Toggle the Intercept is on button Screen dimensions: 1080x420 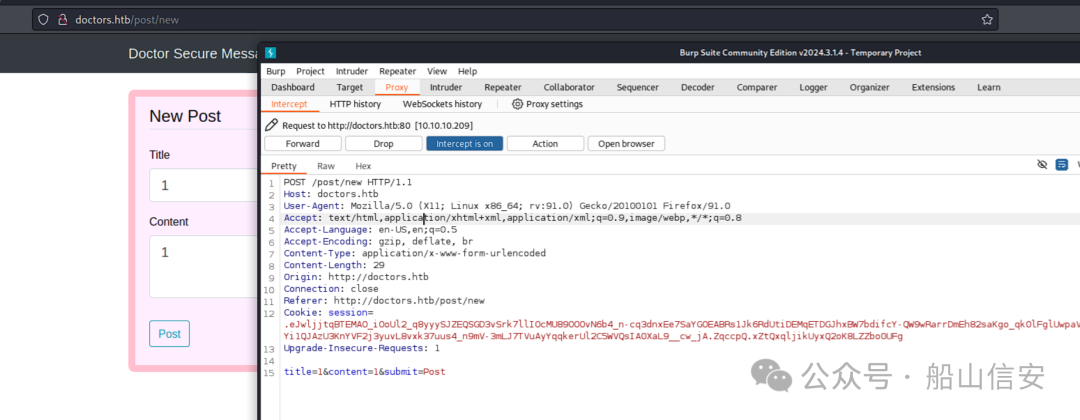click(465, 143)
